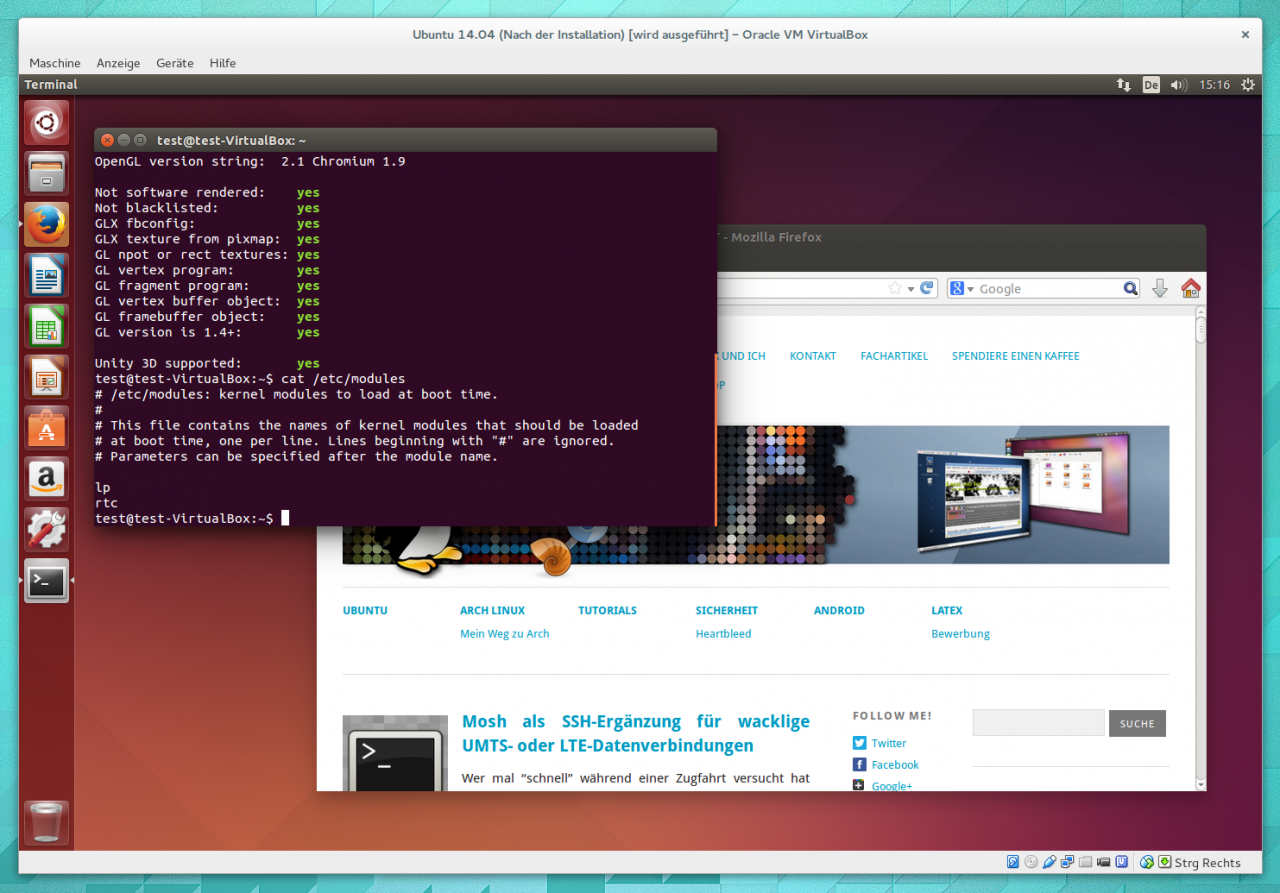Click the SUCHE search button
The width and height of the screenshot is (1280, 893).
click(1137, 723)
